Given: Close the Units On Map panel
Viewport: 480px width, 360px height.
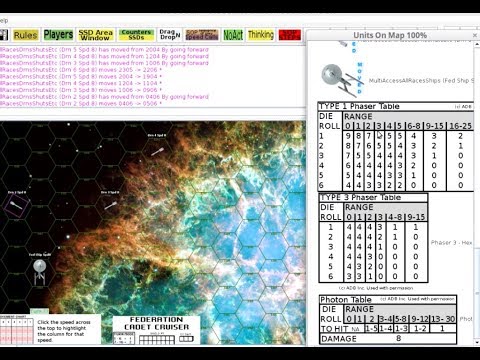Looking at the screenshot, I should coord(475,35).
